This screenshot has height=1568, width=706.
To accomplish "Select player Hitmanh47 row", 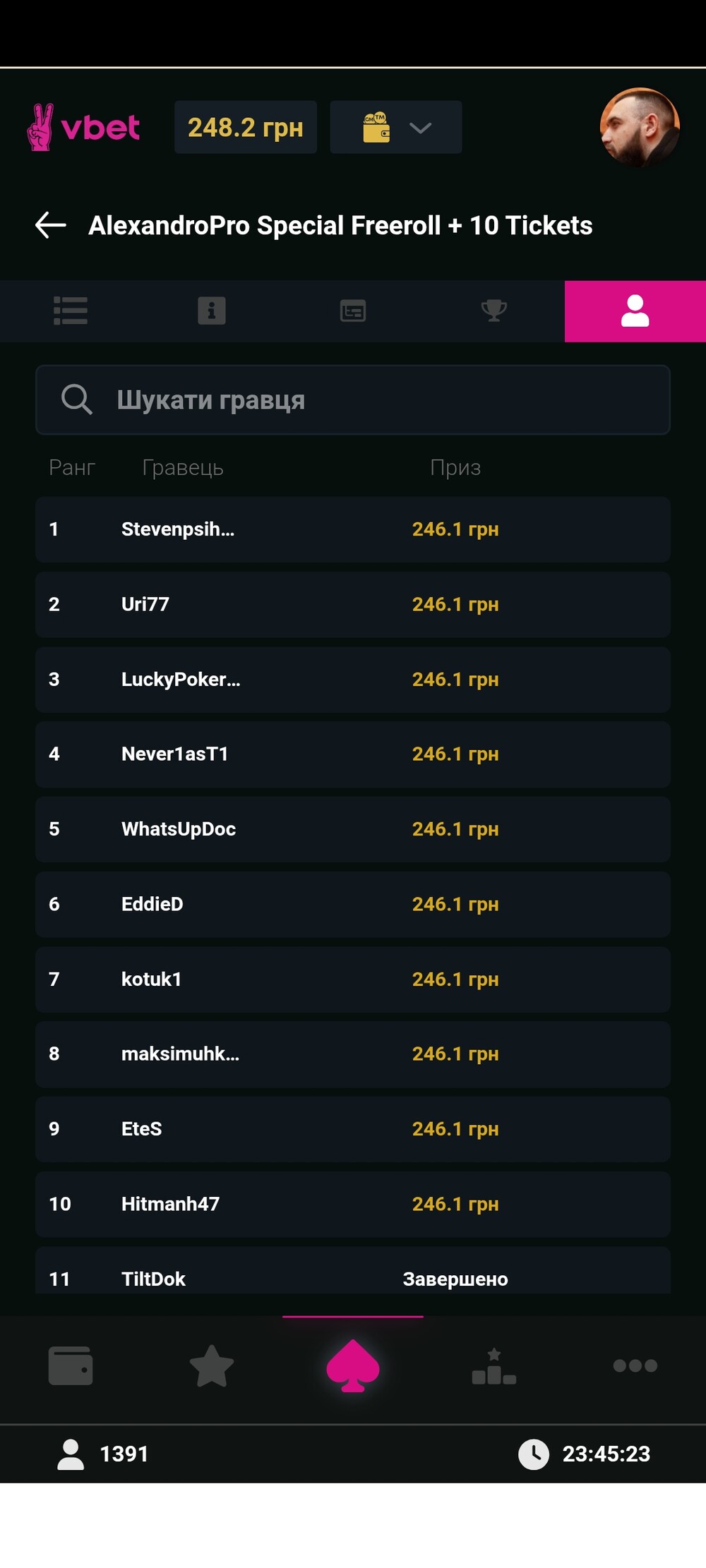I will point(353,1204).
